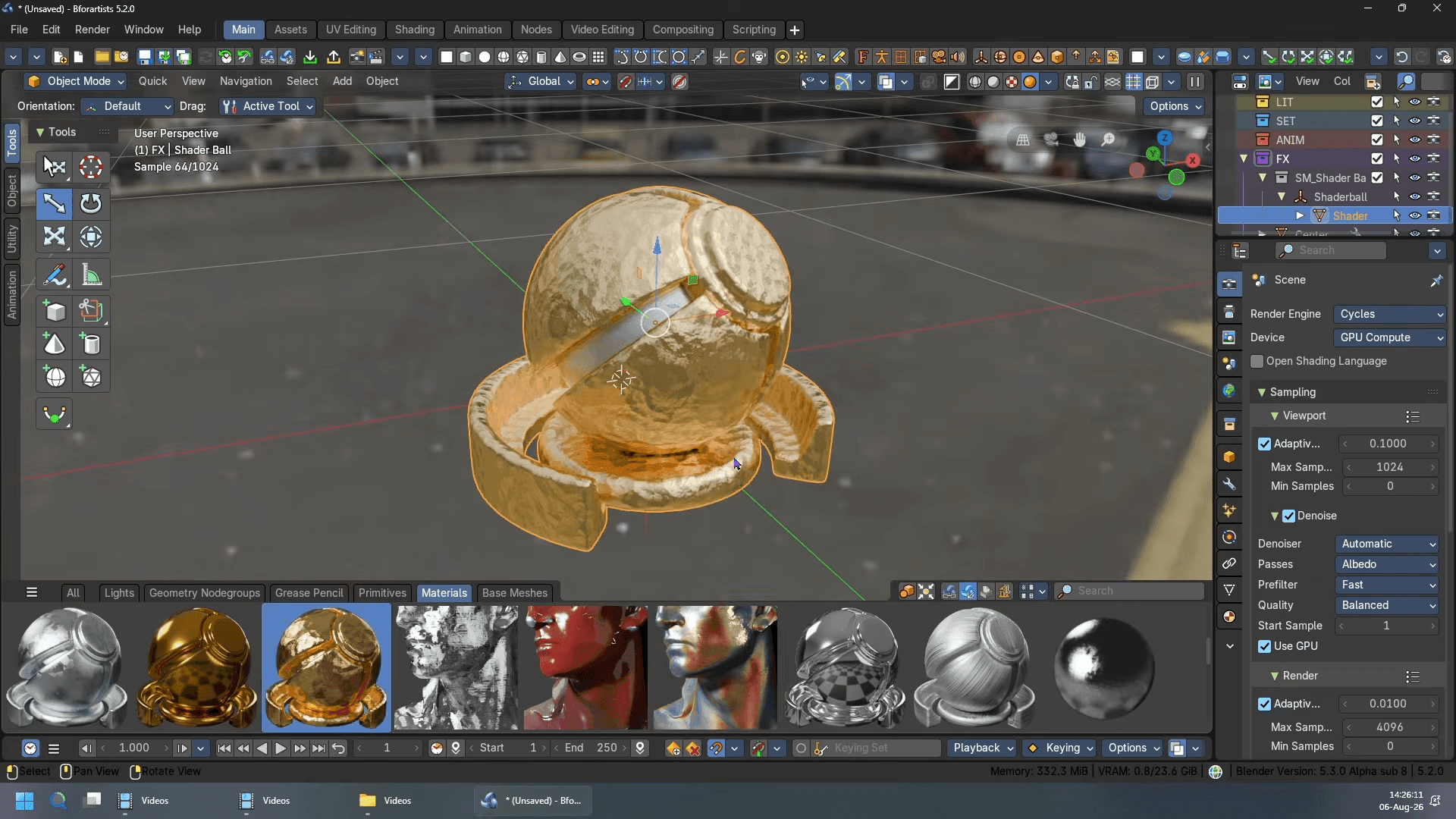The height and width of the screenshot is (819, 1456).
Task: Select the Transform tool icon
Action: tap(91, 237)
